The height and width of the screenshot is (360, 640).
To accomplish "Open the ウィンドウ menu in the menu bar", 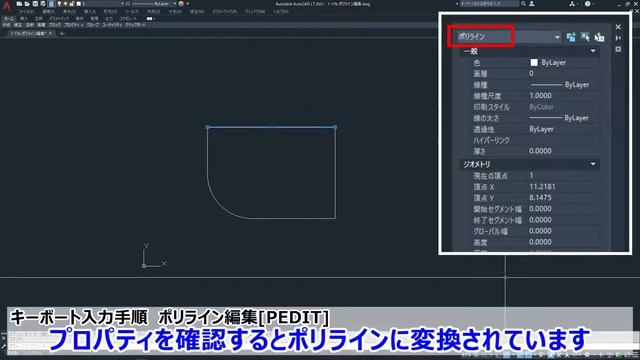I will point(255,11).
